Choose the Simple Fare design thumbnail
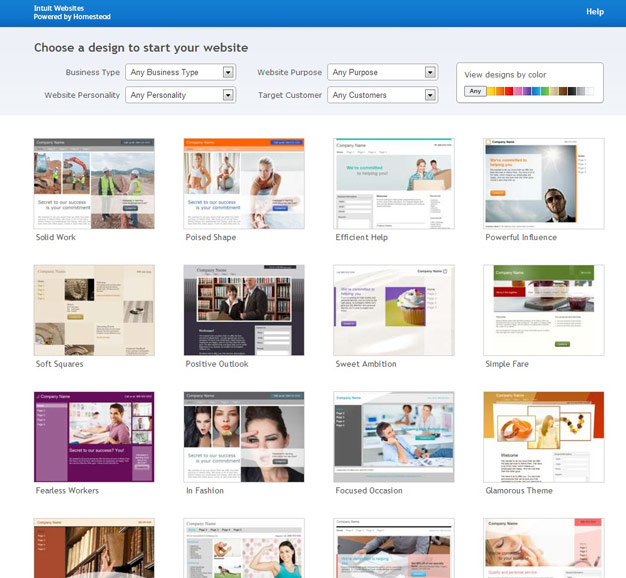The height and width of the screenshot is (578, 626). pyautogui.click(x=544, y=310)
